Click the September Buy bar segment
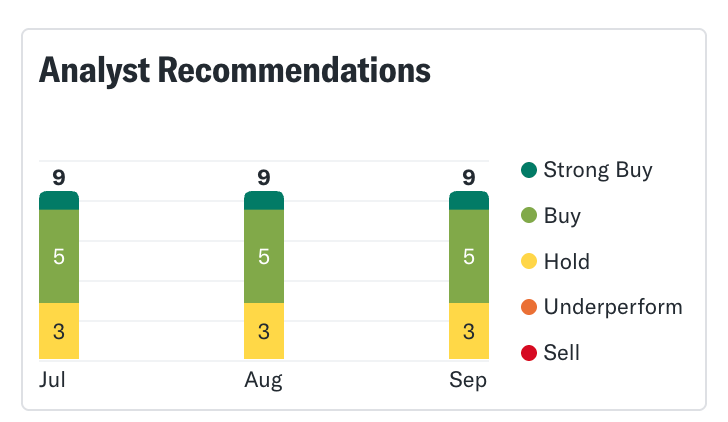The width and height of the screenshot is (728, 422). click(x=469, y=256)
